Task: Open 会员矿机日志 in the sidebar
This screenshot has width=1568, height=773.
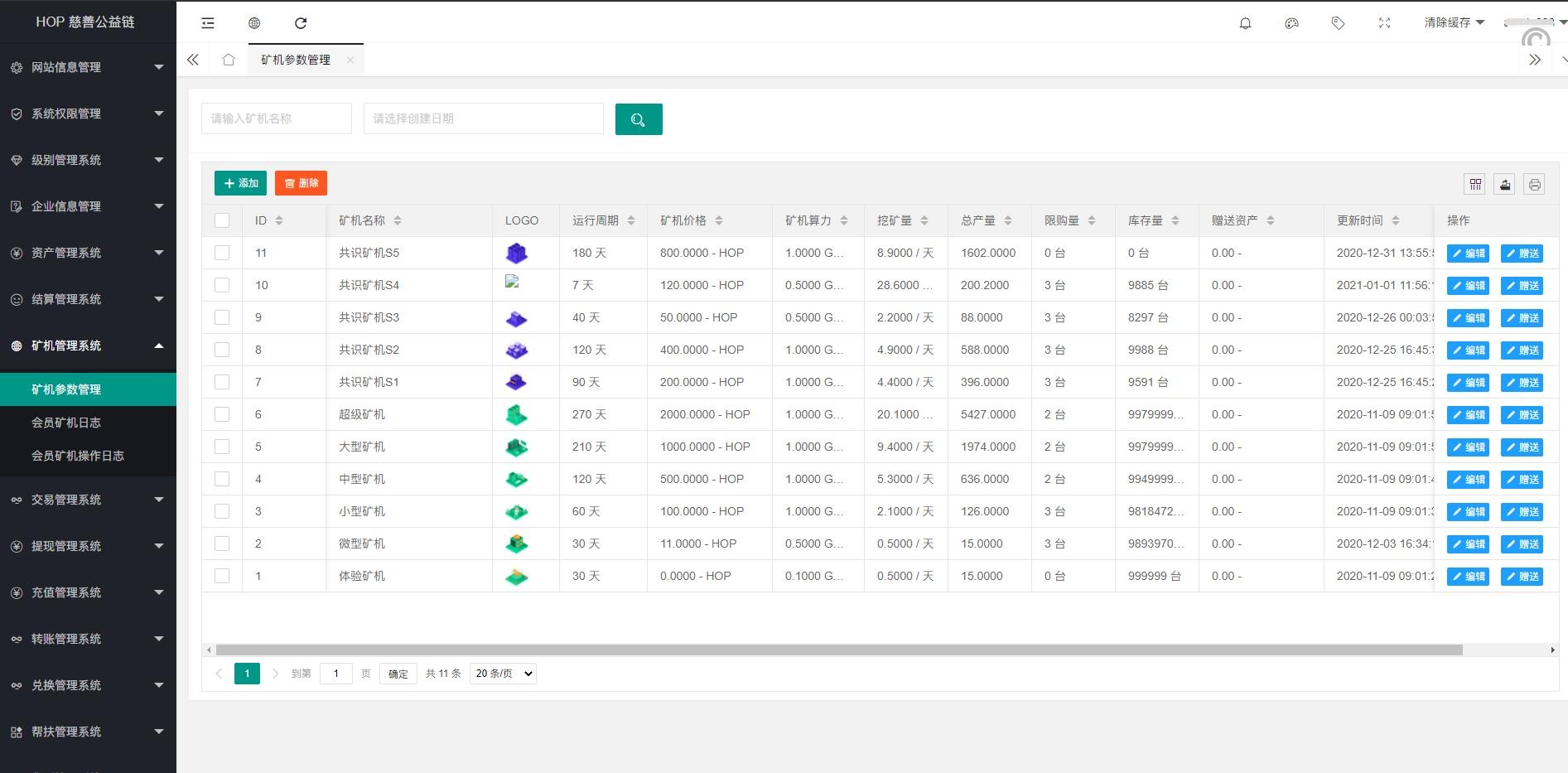Action: point(66,423)
